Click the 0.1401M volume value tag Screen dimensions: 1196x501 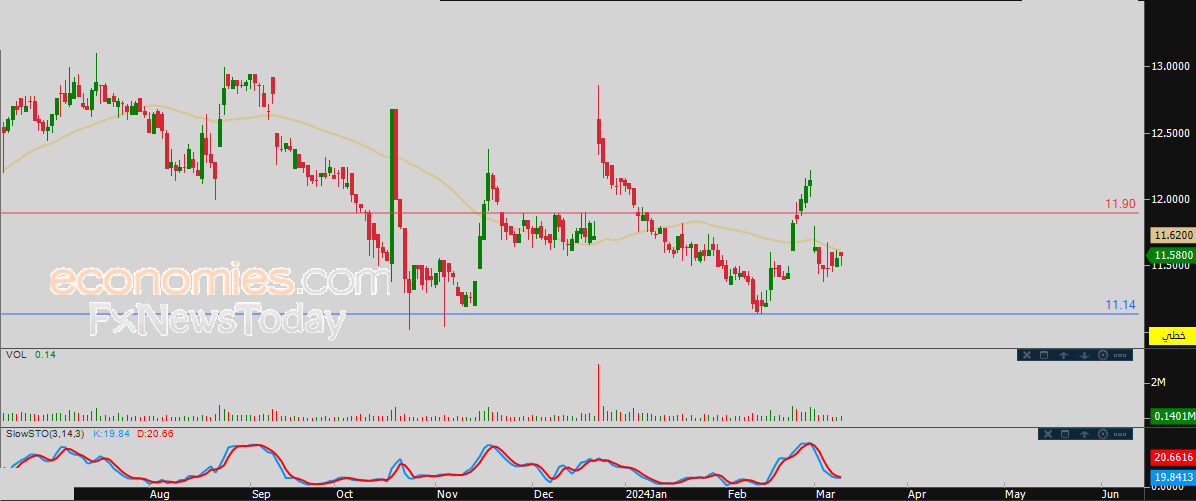1175,416
